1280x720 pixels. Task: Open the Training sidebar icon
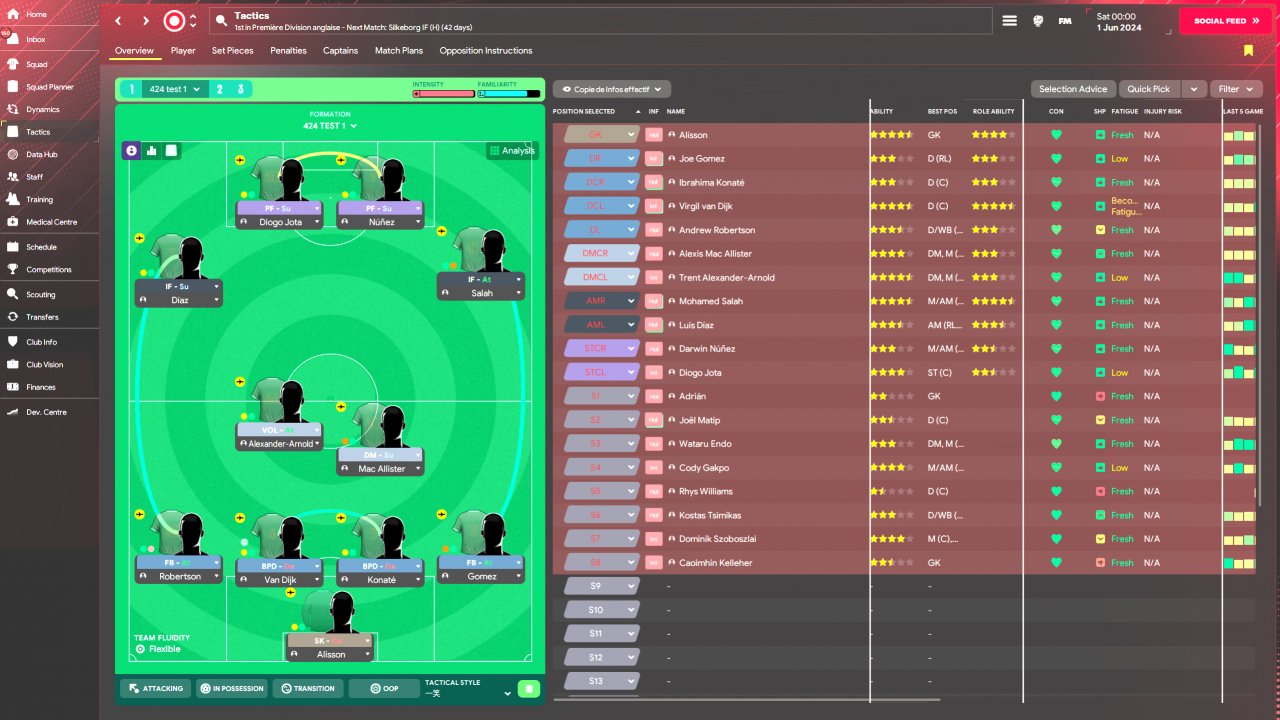(13, 199)
